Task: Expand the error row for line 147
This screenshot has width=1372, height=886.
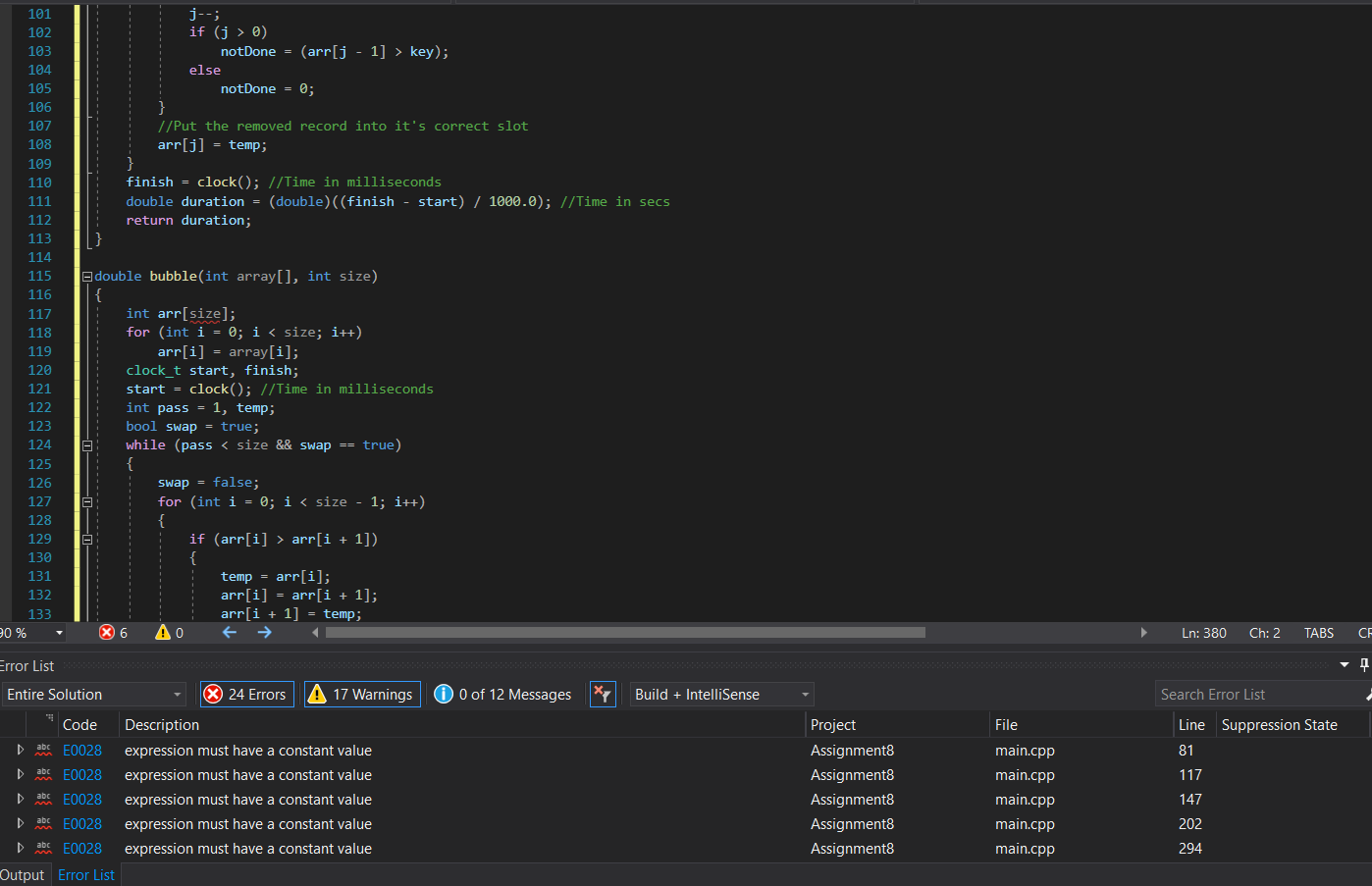Action: point(20,799)
